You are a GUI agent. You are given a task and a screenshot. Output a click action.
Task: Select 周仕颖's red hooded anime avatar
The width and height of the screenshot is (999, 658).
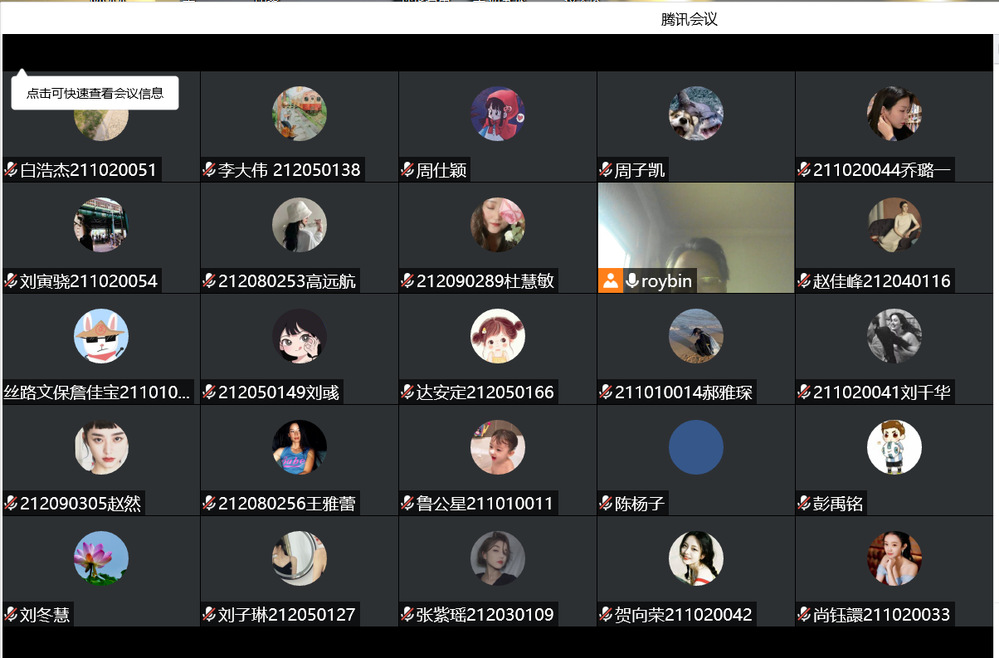498,113
